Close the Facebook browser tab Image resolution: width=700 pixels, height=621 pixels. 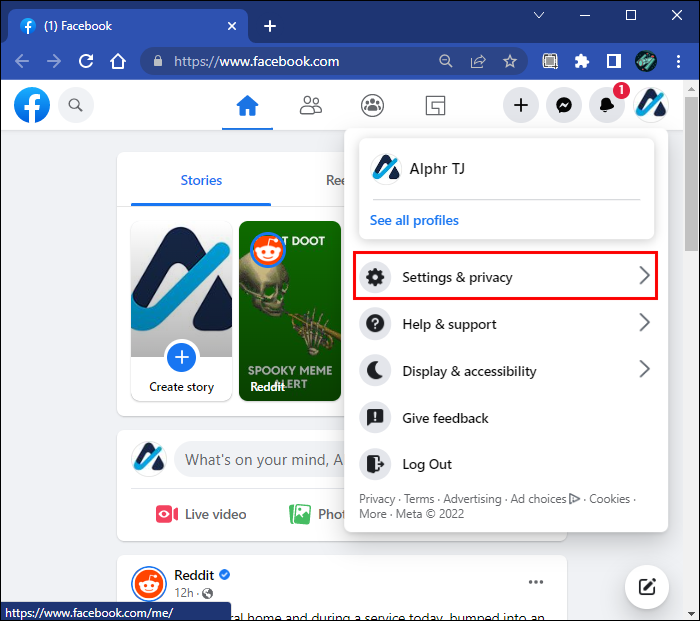tap(232, 26)
